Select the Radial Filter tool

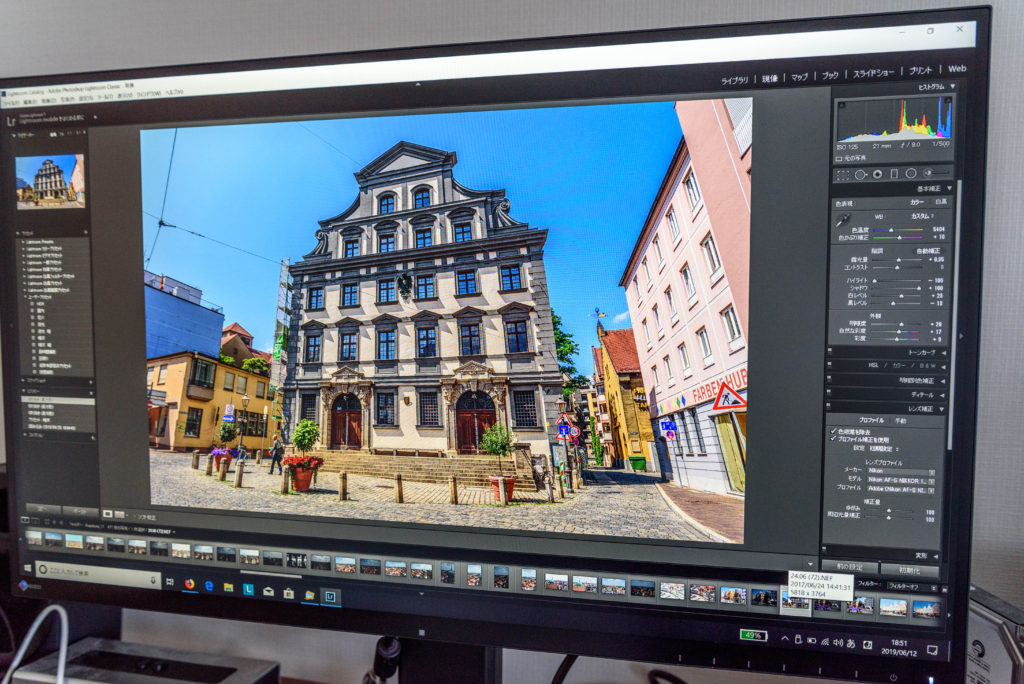[911, 173]
